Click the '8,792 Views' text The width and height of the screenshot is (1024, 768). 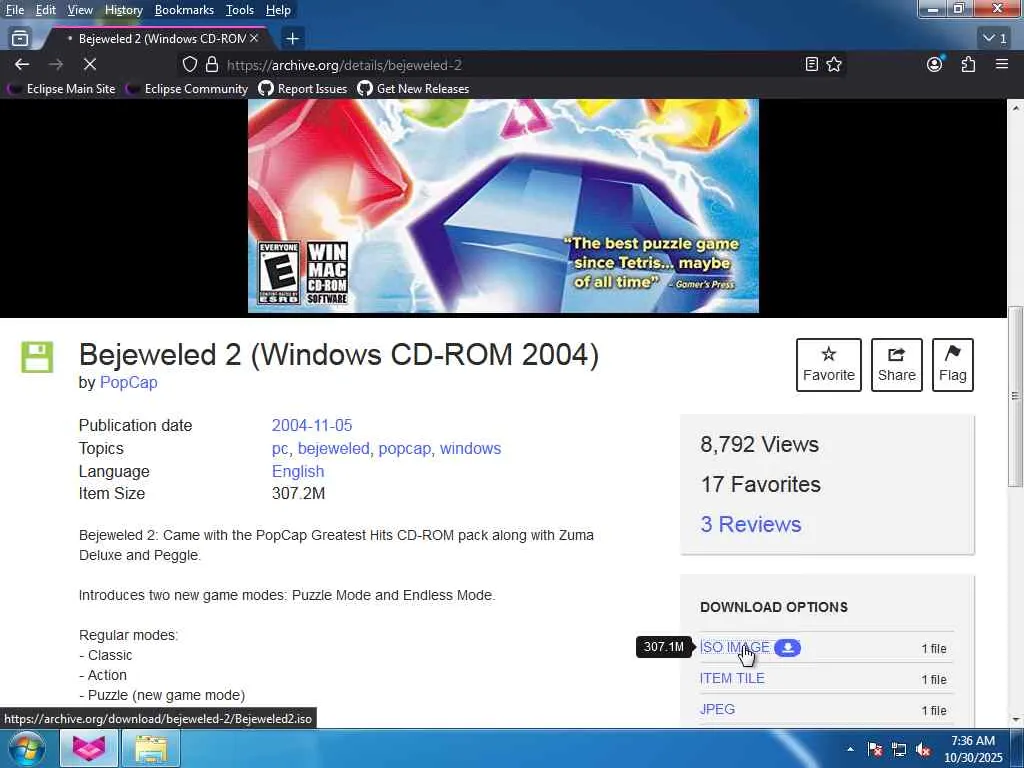[x=760, y=445]
